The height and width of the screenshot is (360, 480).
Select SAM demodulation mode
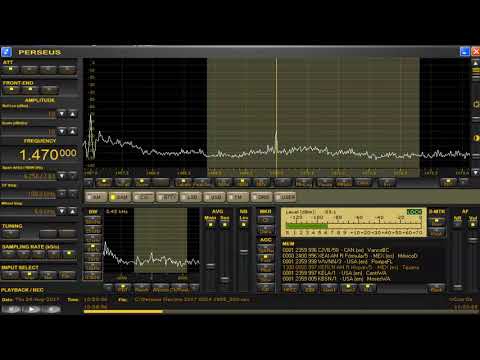click(120, 197)
